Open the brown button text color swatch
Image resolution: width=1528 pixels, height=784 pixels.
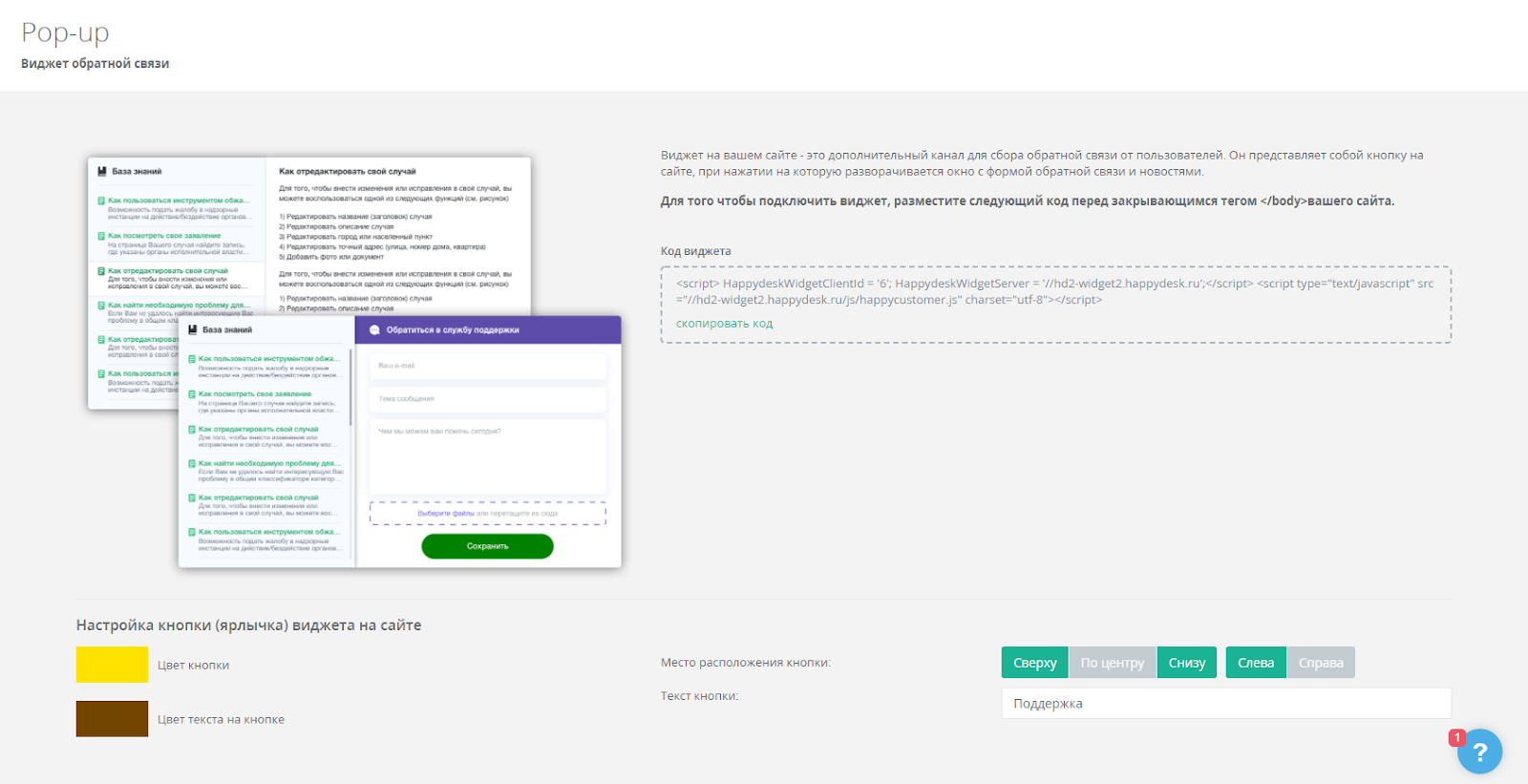pyautogui.click(x=112, y=719)
